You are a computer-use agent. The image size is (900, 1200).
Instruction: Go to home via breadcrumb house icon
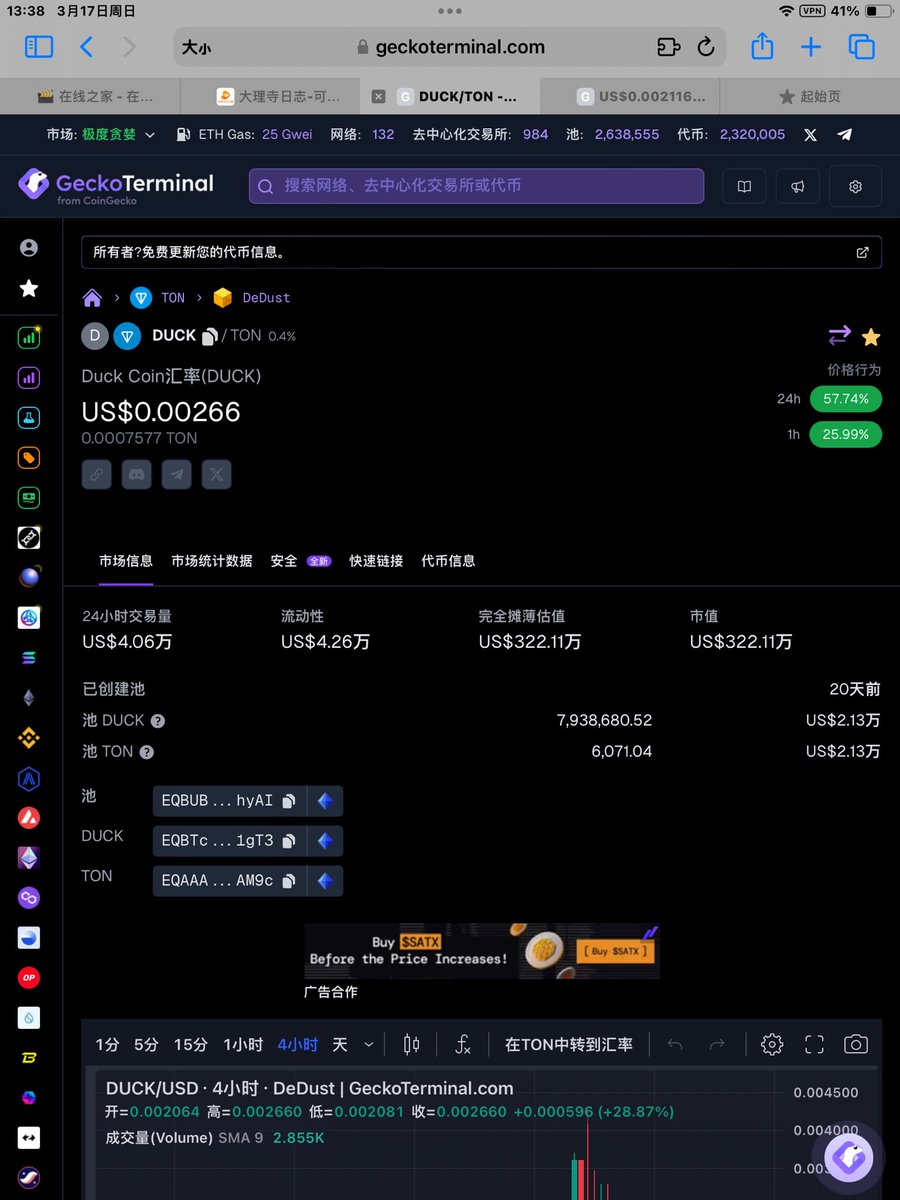(x=92, y=298)
